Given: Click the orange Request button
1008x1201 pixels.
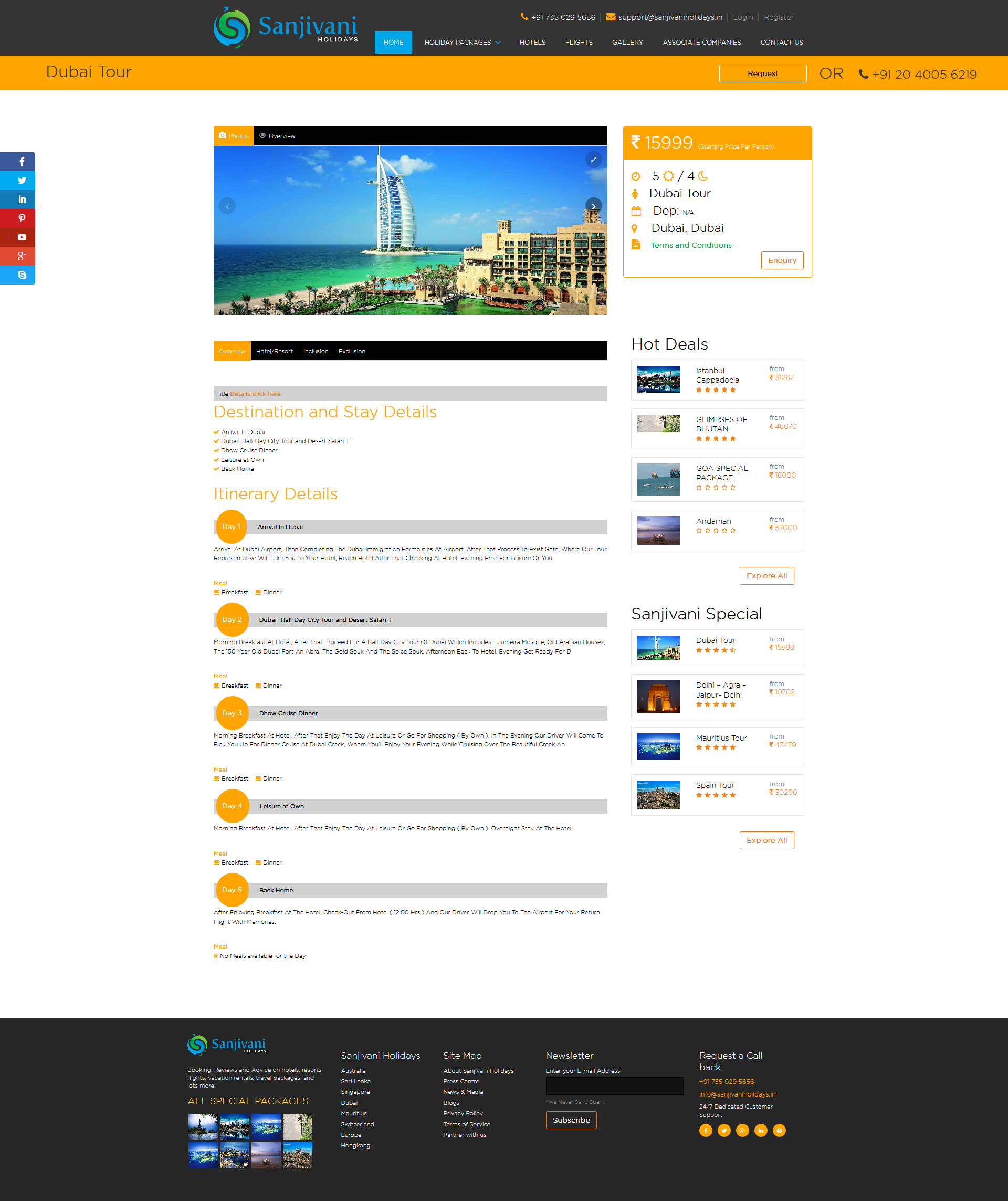Looking at the screenshot, I should click(x=762, y=73).
